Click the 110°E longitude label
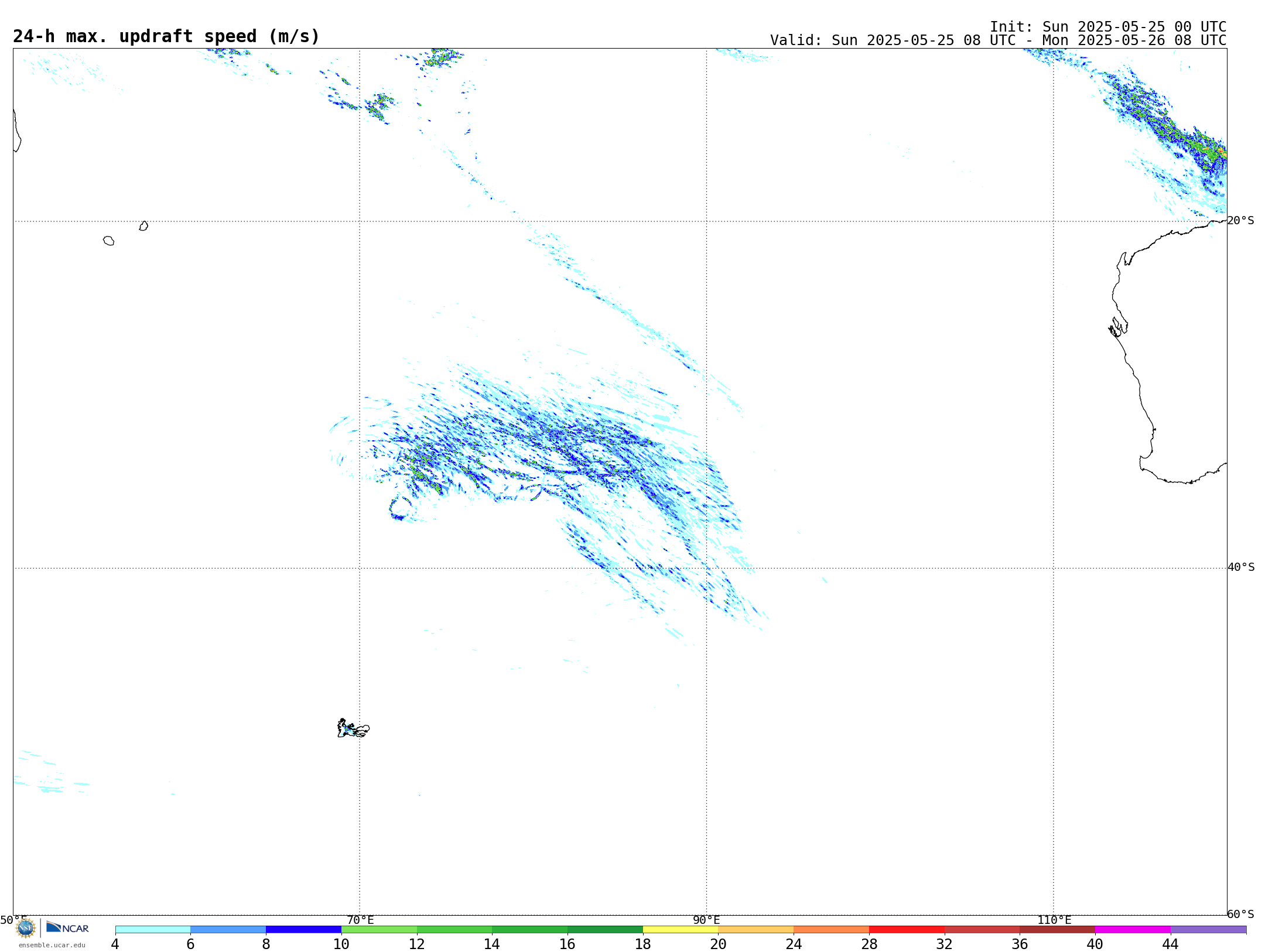 1054,920
